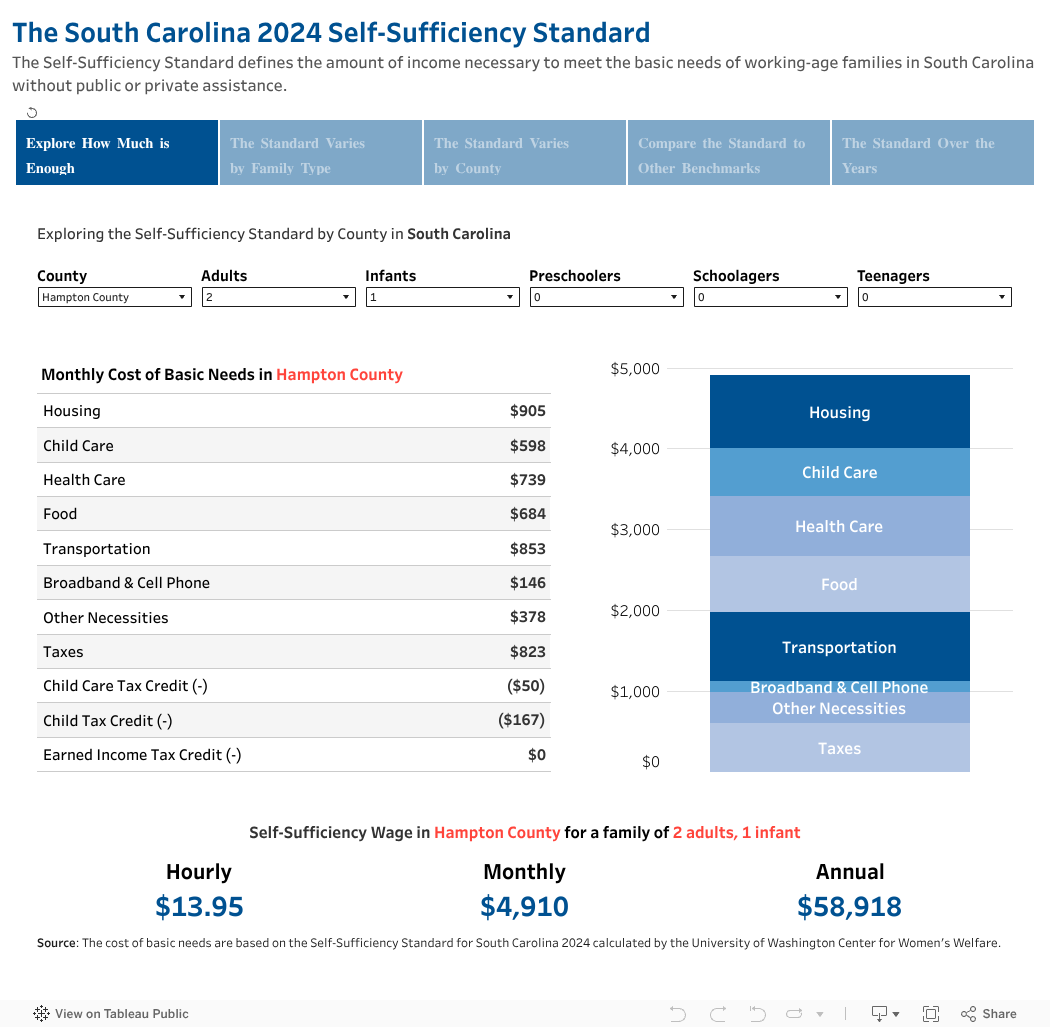The image size is (1050, 1027).
Task: Click the undo icon in bottom toolbar
Action: pos(678,1014)
